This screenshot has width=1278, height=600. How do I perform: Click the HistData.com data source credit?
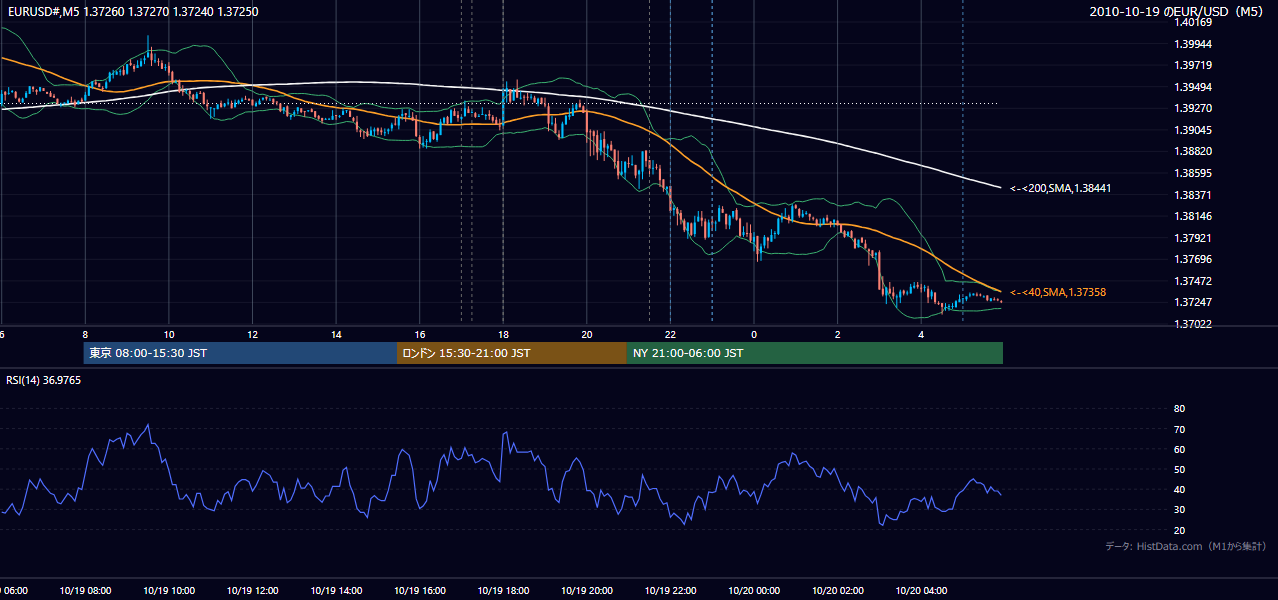1185,546
